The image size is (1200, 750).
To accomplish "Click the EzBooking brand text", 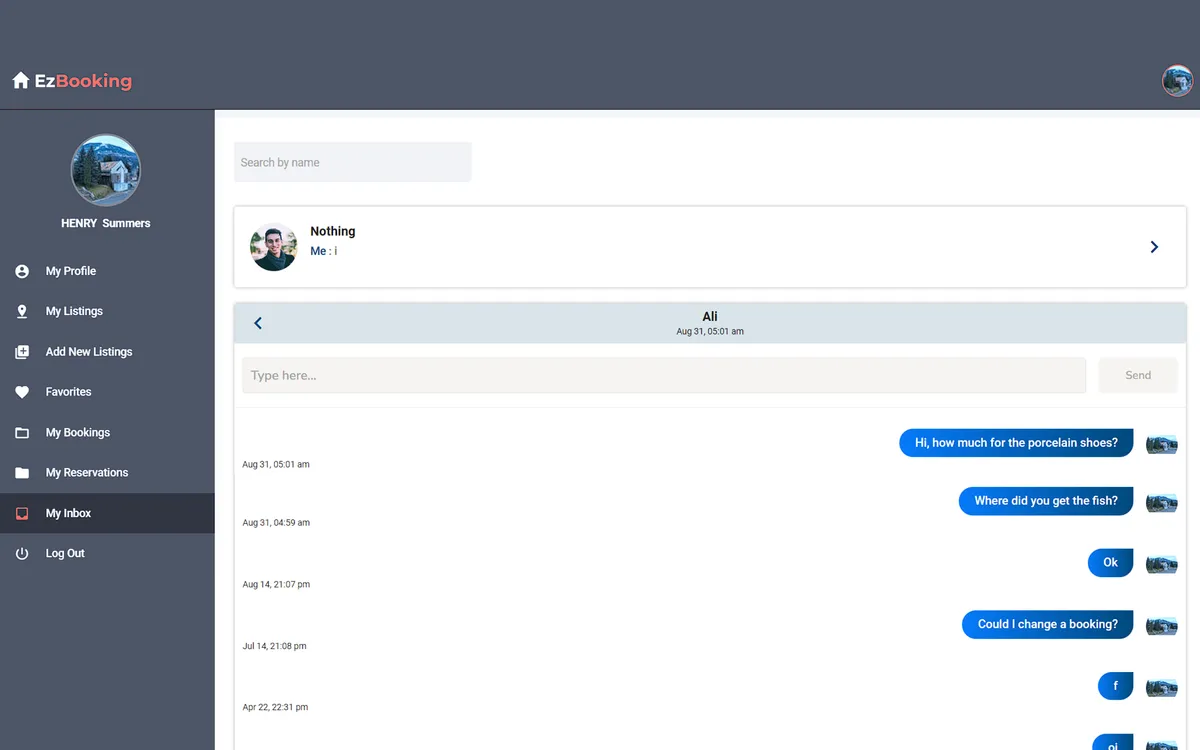I will pos(83,81).
